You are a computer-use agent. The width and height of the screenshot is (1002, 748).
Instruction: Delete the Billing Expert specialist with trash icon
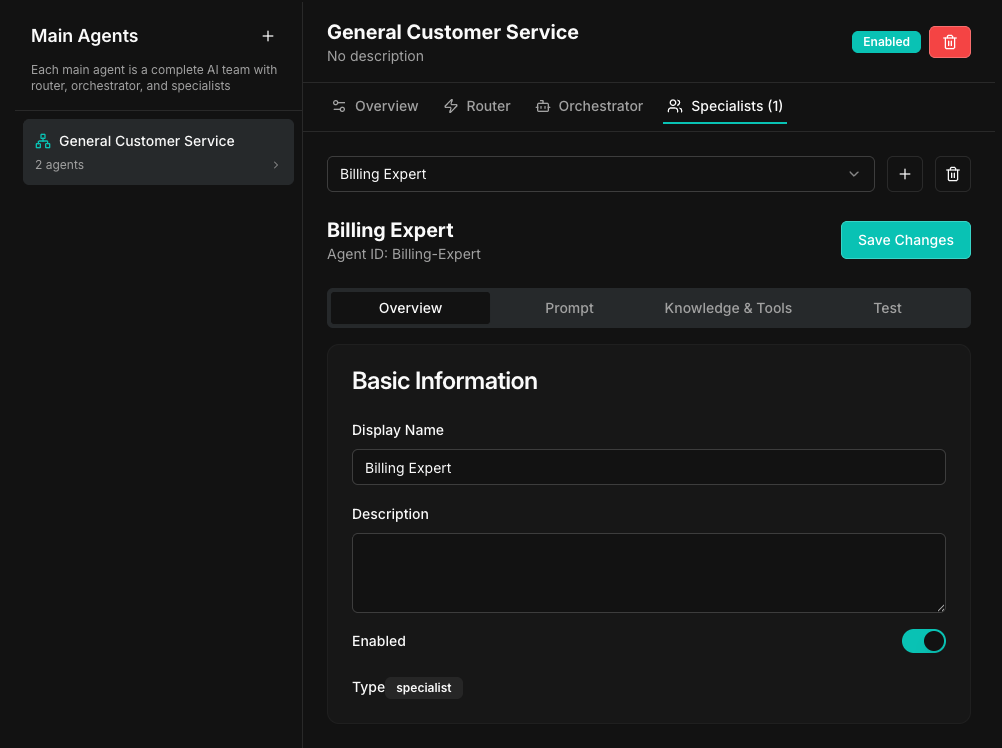952,174
